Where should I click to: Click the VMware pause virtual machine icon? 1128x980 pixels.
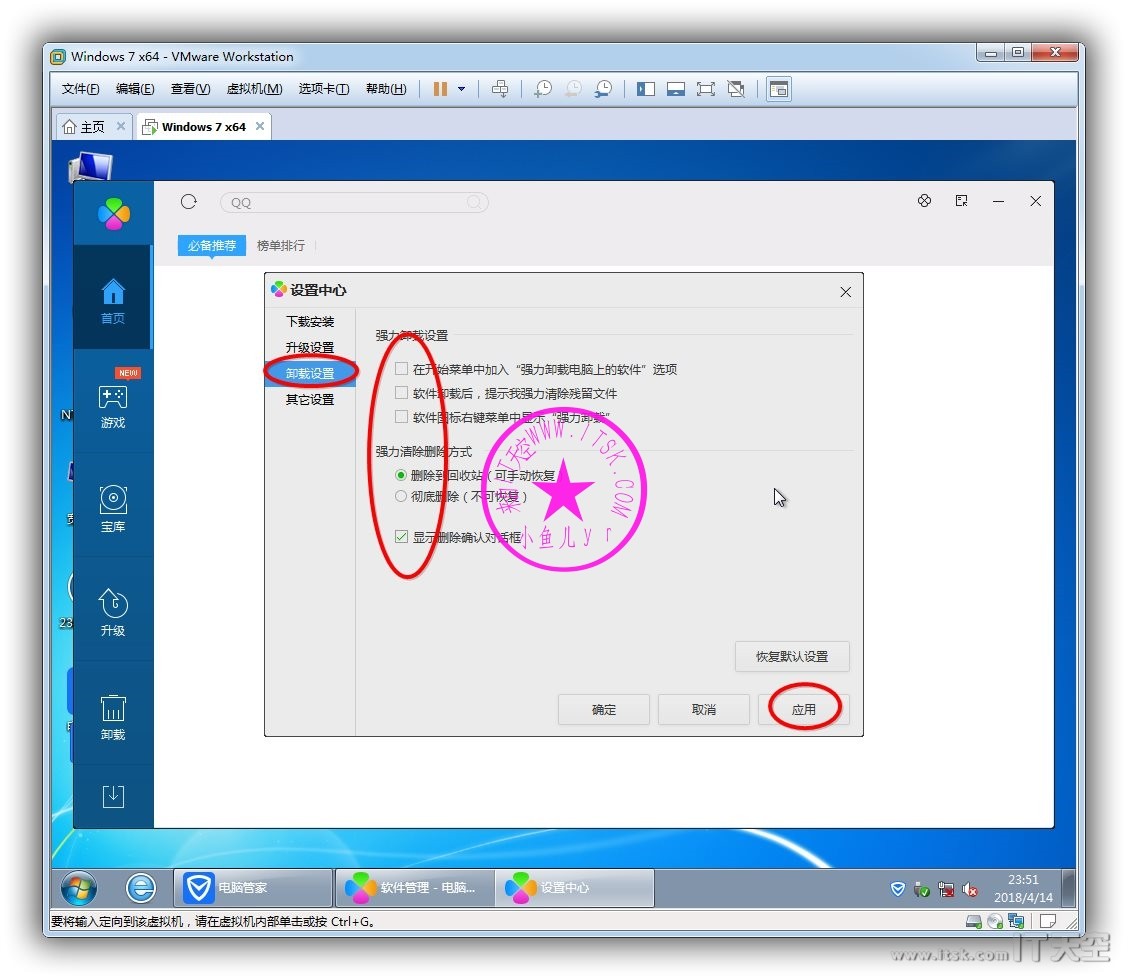[440, 89]
